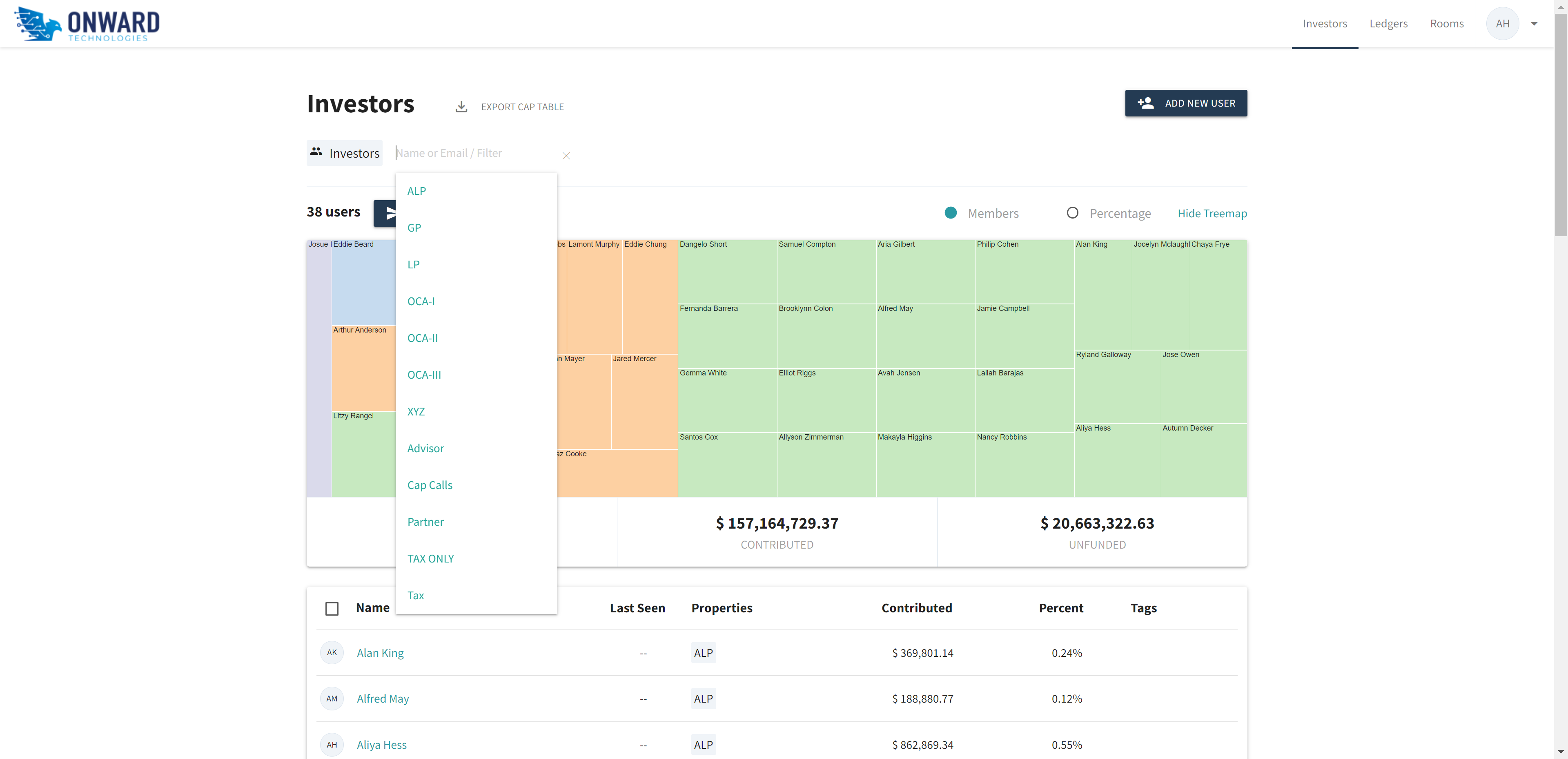Choose ALP from the filter dropdown
The height and width of the screenshot is (759, 1568).
477,191
